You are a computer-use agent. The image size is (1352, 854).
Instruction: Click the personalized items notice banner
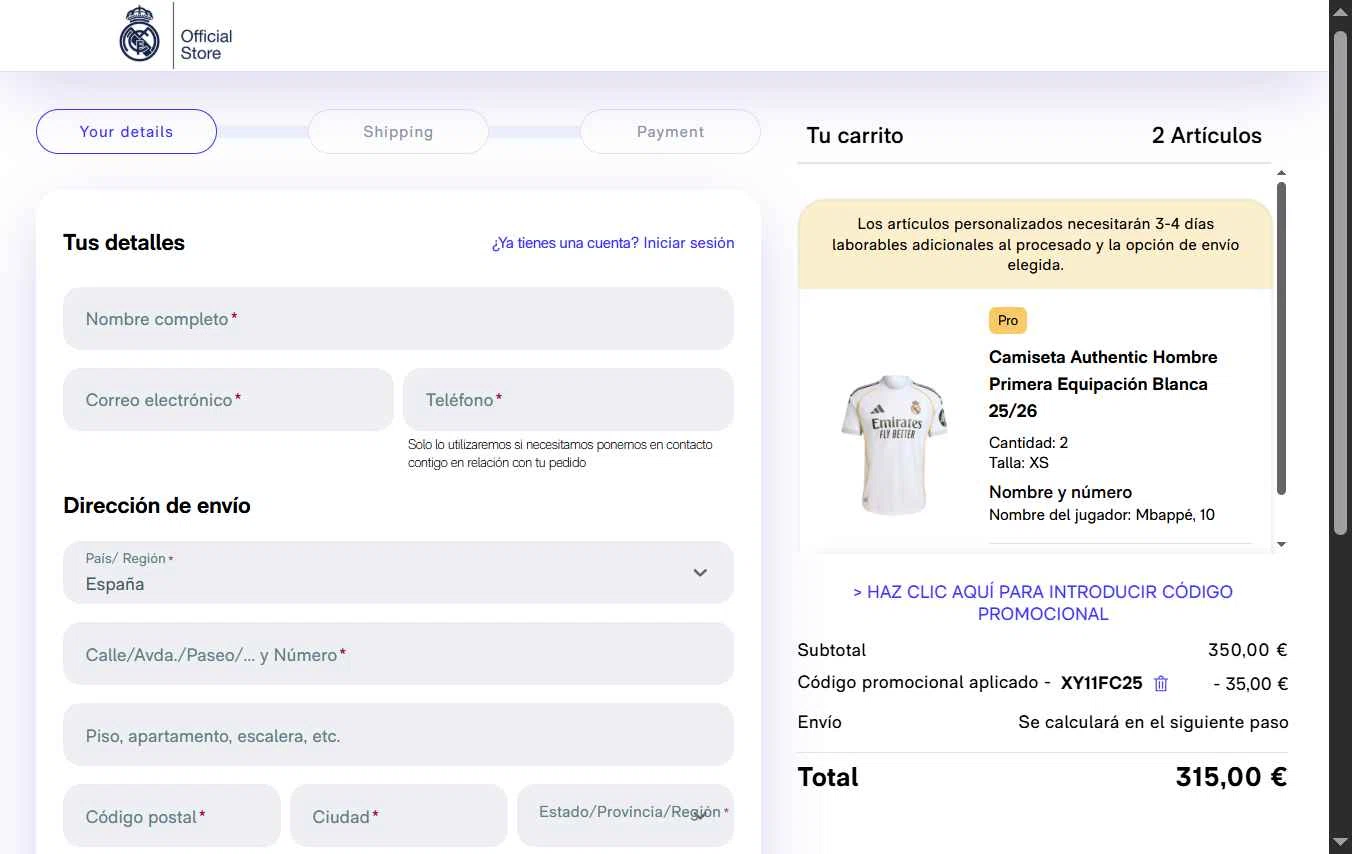point(1035,244)
